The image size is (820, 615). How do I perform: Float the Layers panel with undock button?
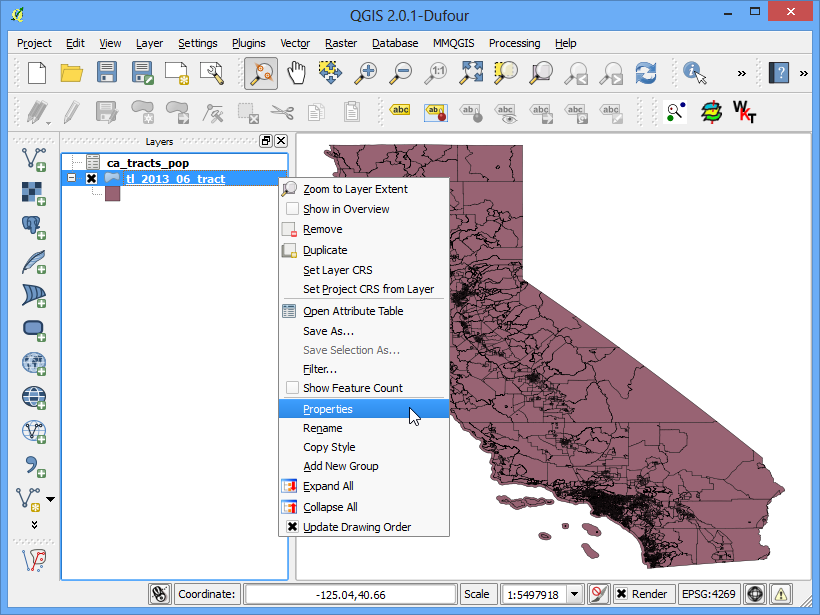[266, 141]
